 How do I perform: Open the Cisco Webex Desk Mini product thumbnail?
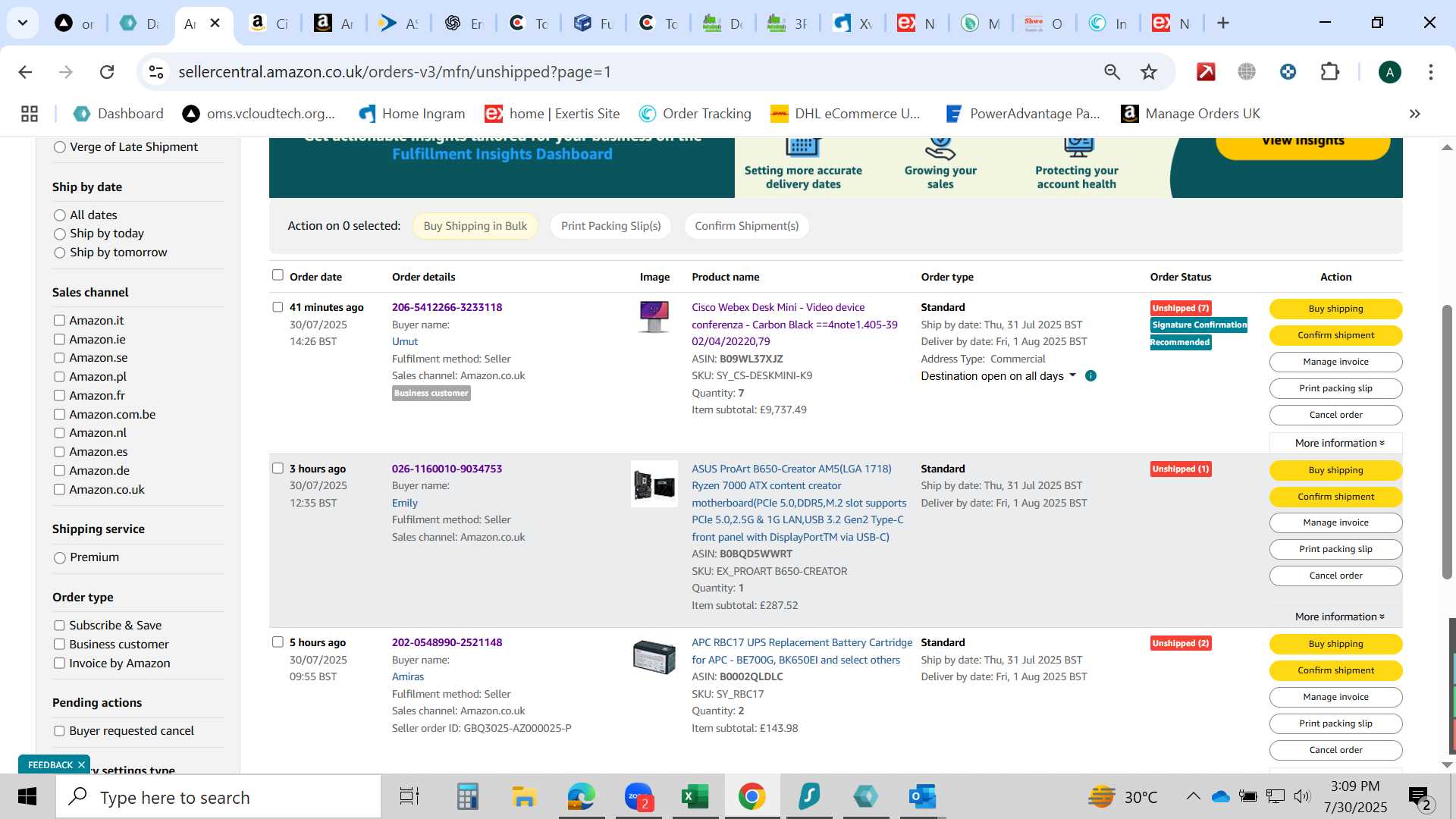pyautogui.click(x=654, y=316)
